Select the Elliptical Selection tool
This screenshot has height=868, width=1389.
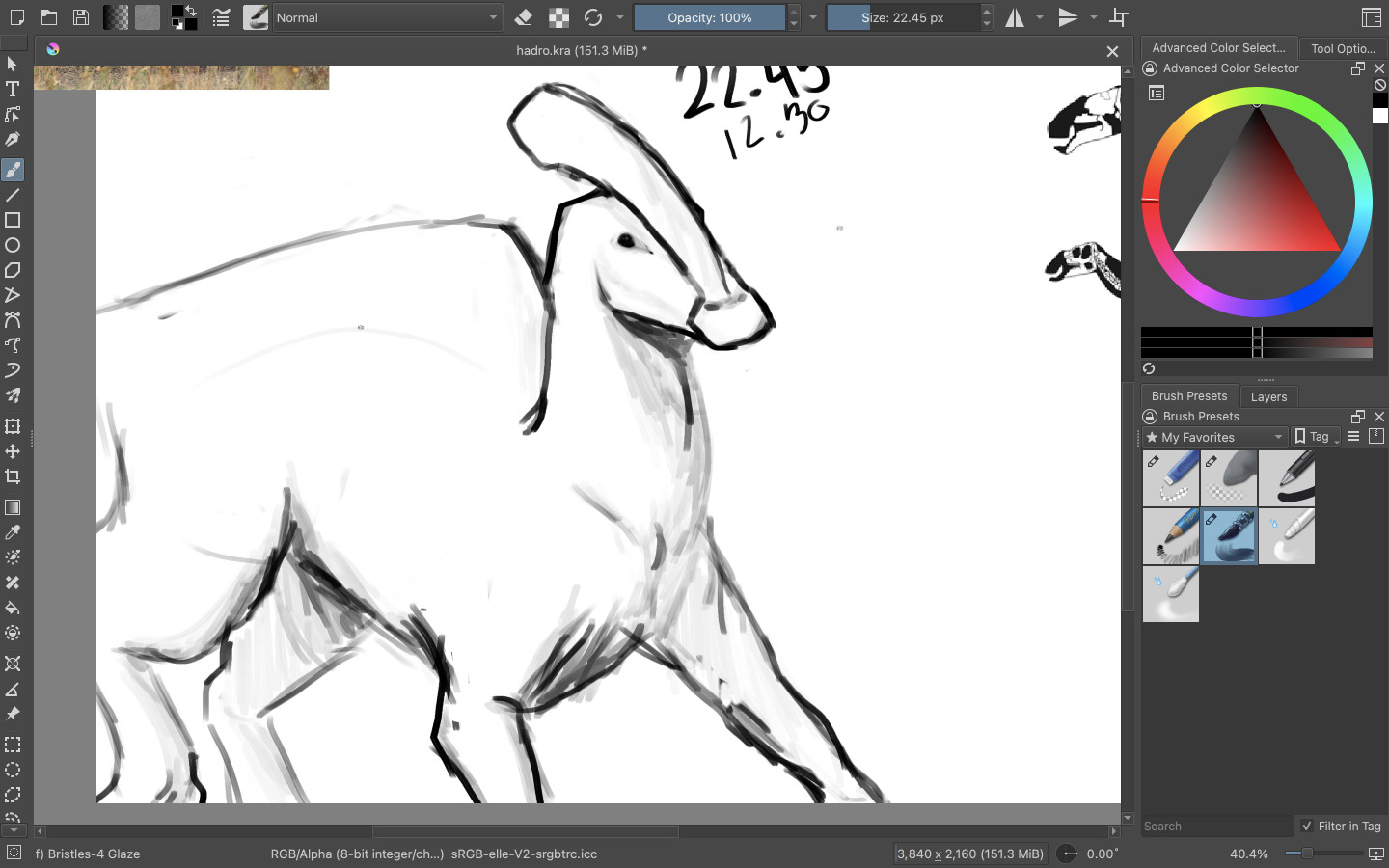[x=13, y=770]
